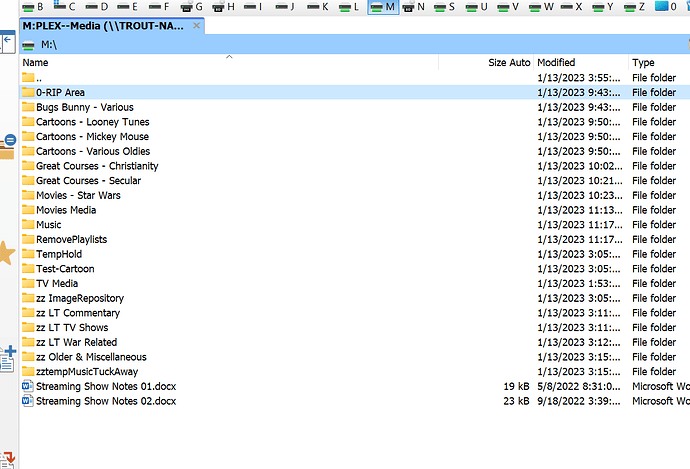690x469 pixels.
Task: Switch to network drive S
Action: [x=444, y=7]
